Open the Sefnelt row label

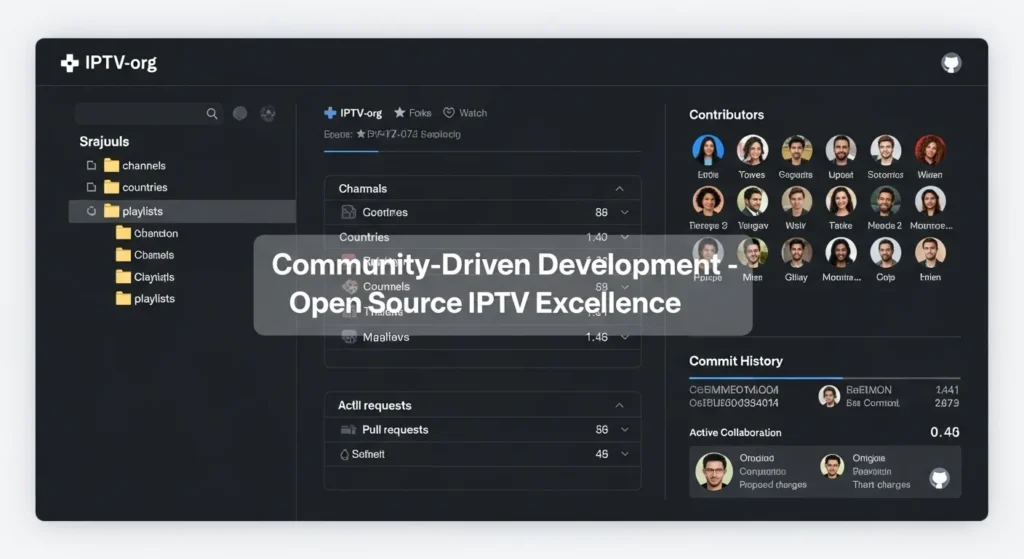click(368, 454)
